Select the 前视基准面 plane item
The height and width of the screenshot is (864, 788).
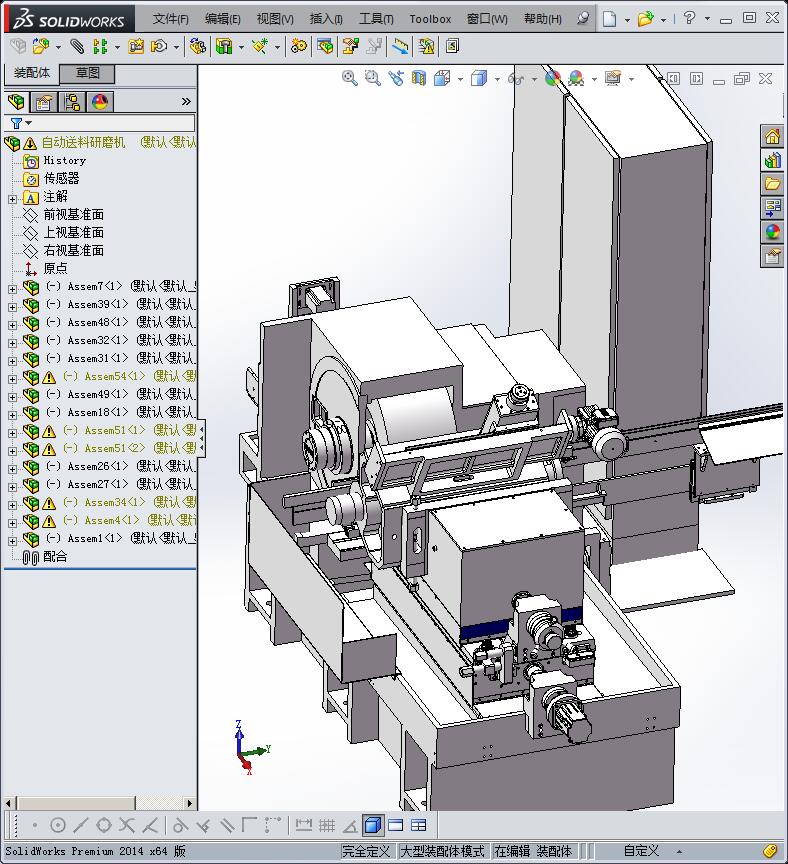click(x=74, y=214)
